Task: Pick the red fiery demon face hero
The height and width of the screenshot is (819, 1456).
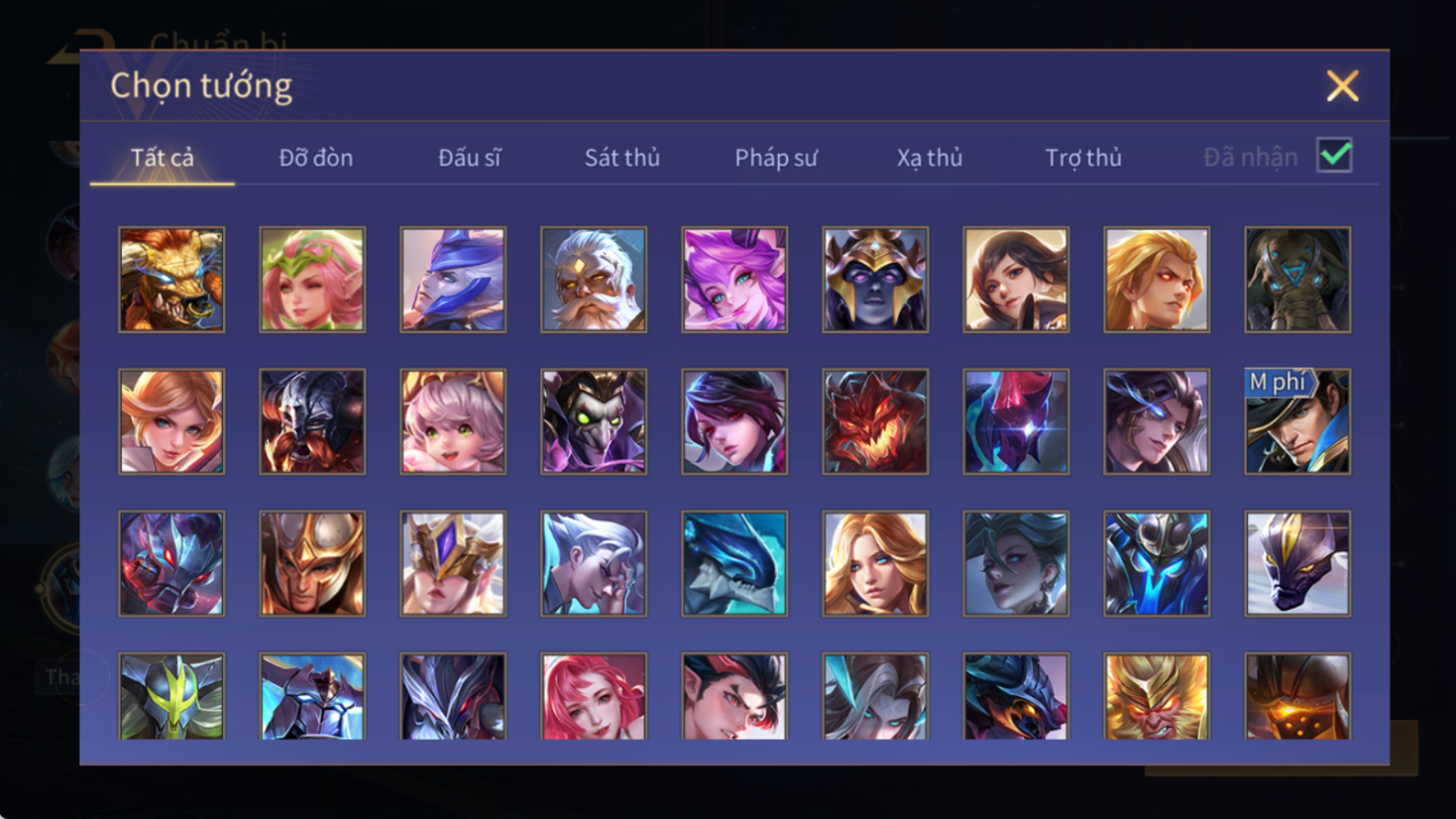Action: 875,421
